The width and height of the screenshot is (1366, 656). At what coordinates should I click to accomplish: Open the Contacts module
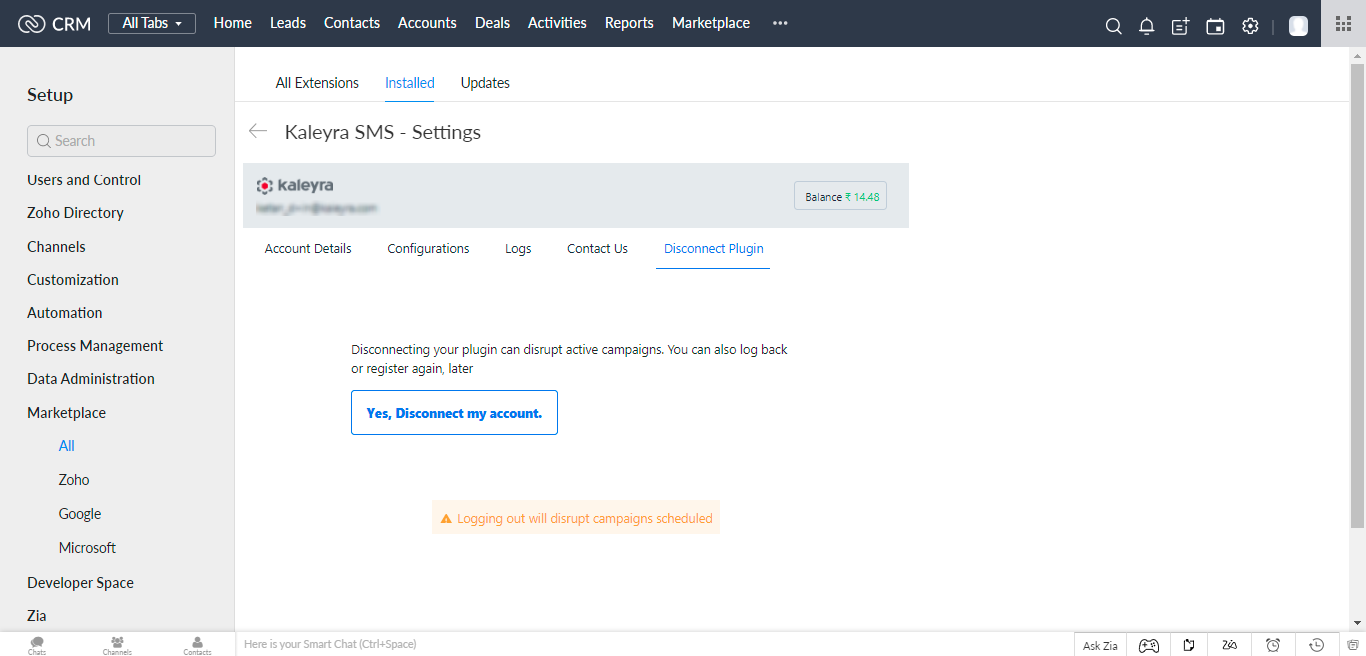[352, 23]
